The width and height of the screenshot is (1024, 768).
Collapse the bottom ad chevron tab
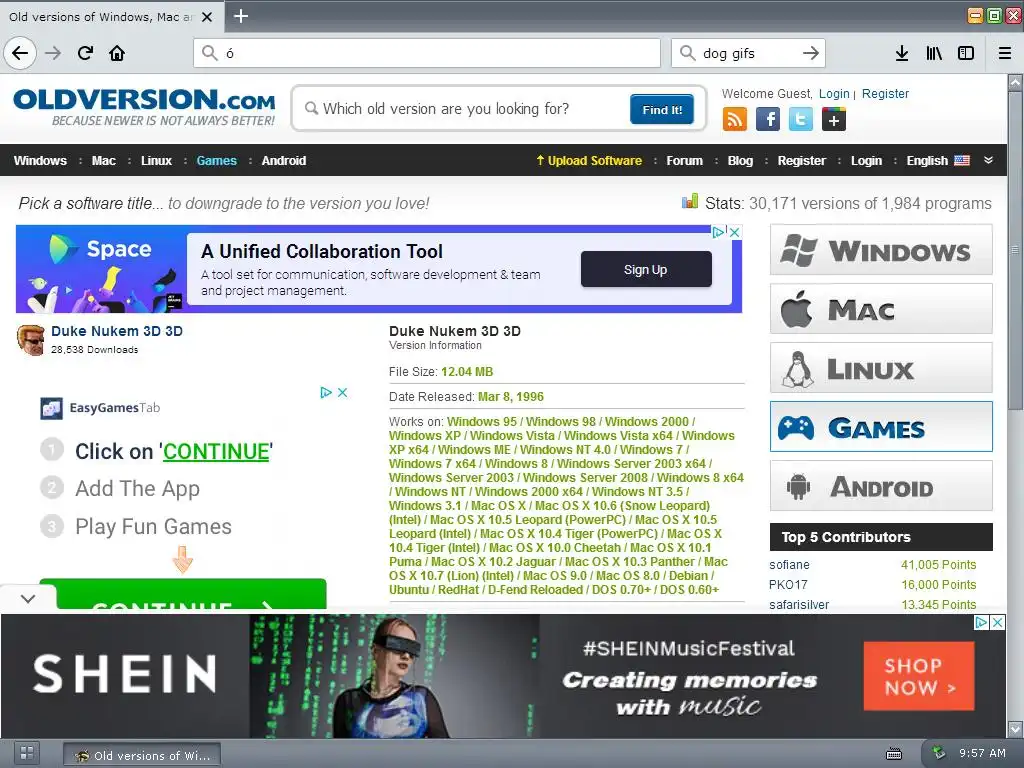(28, 598)
